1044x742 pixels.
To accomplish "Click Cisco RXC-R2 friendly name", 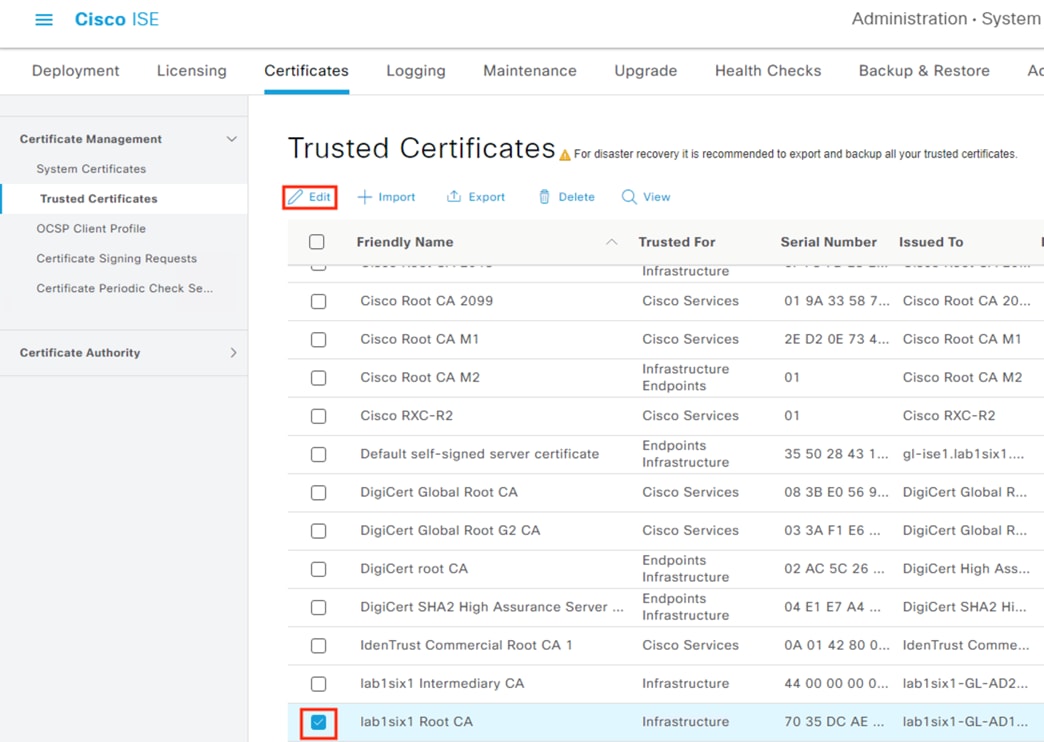I will coord(407,416).
